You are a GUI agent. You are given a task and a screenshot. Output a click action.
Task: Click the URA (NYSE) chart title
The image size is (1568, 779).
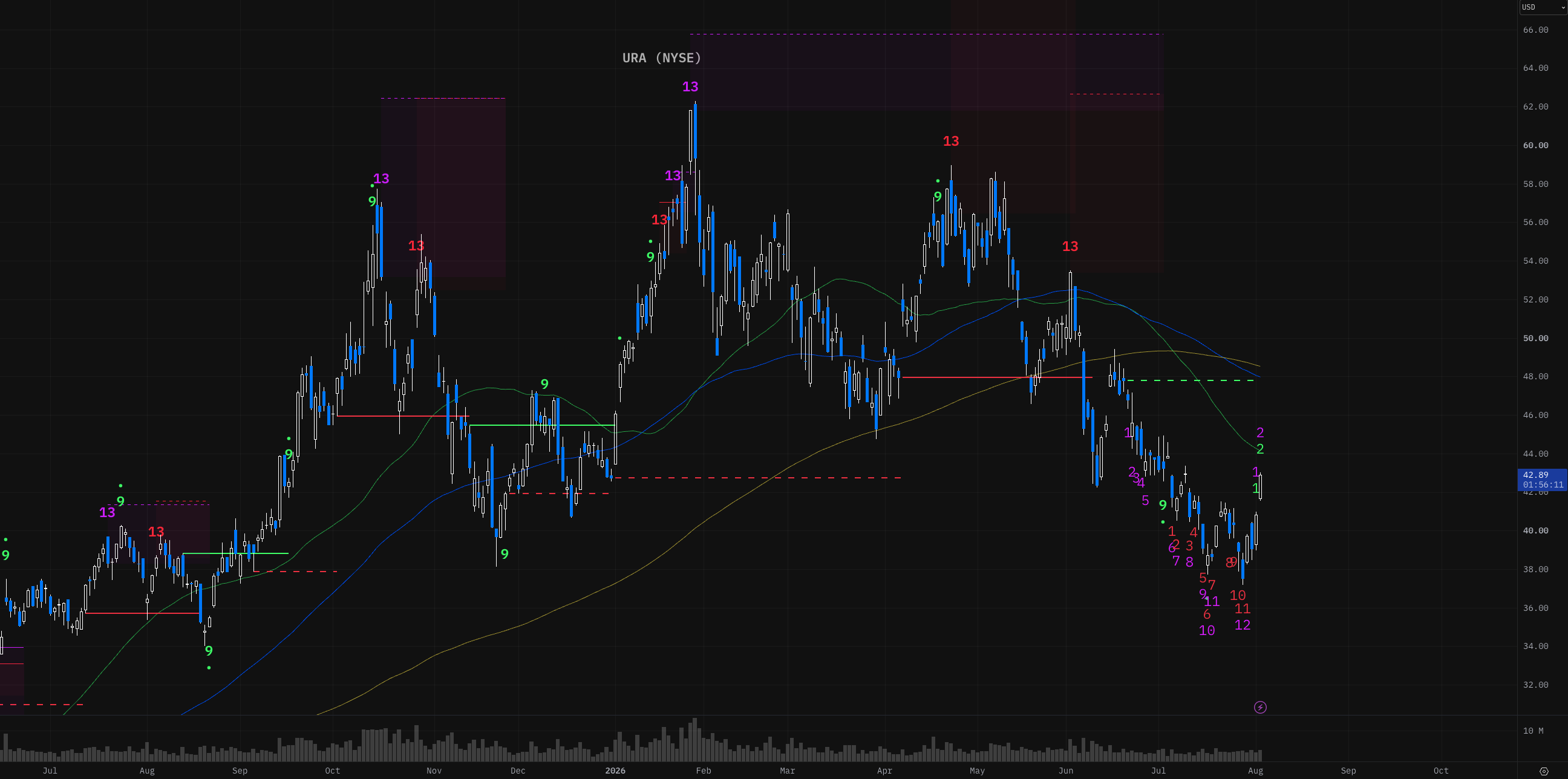pos(662,58)
